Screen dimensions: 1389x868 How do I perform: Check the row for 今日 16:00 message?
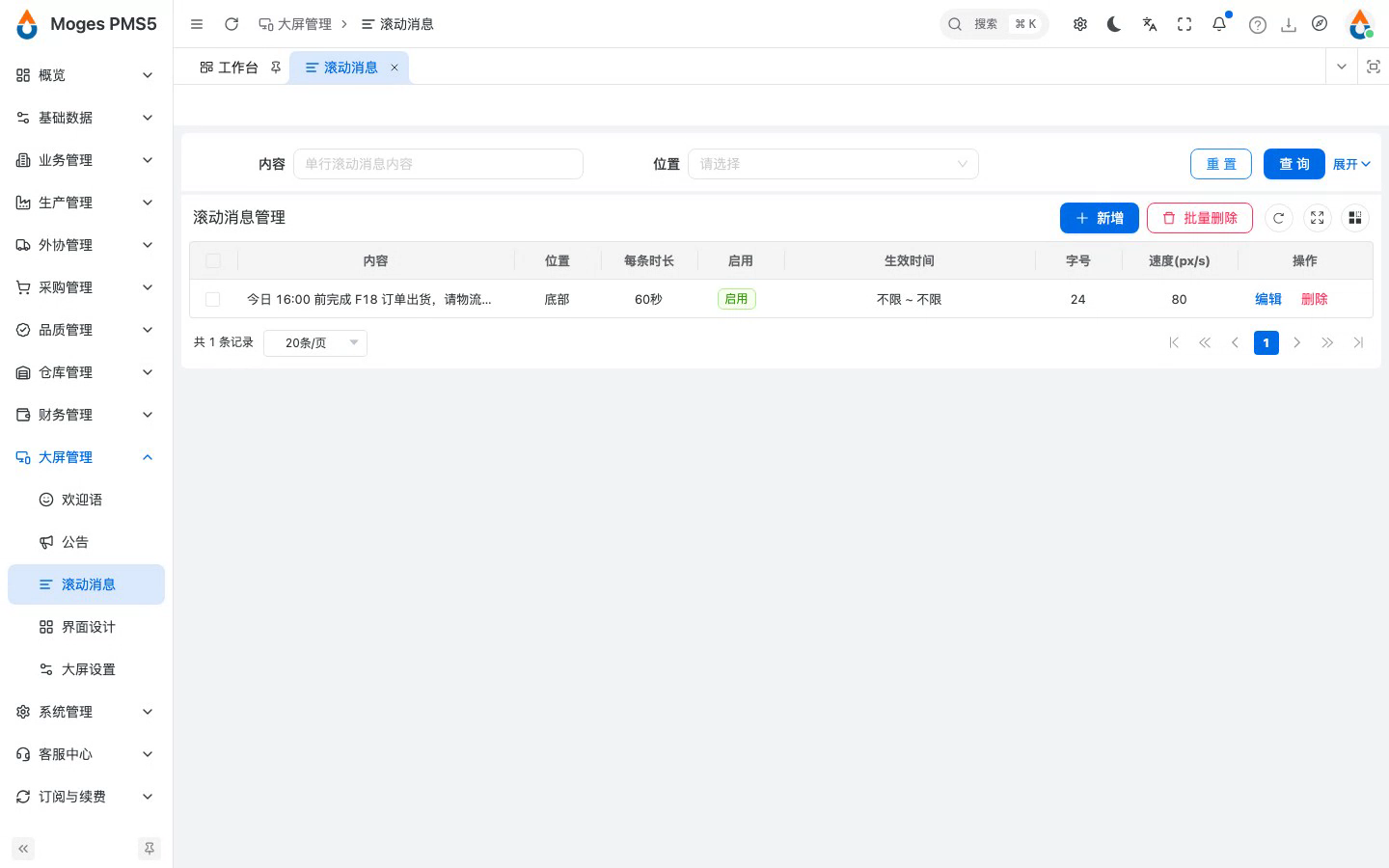(x=213, y=299)
